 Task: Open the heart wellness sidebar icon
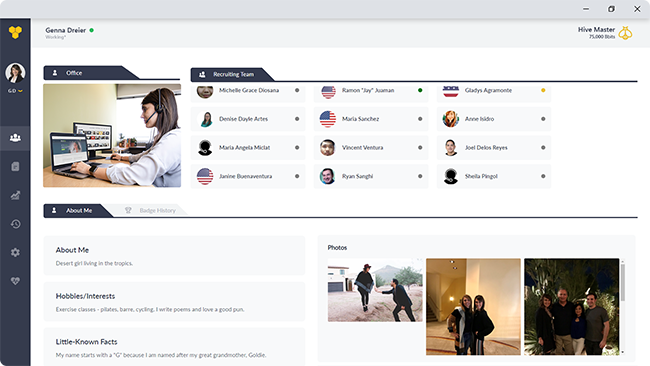[15, 281]
